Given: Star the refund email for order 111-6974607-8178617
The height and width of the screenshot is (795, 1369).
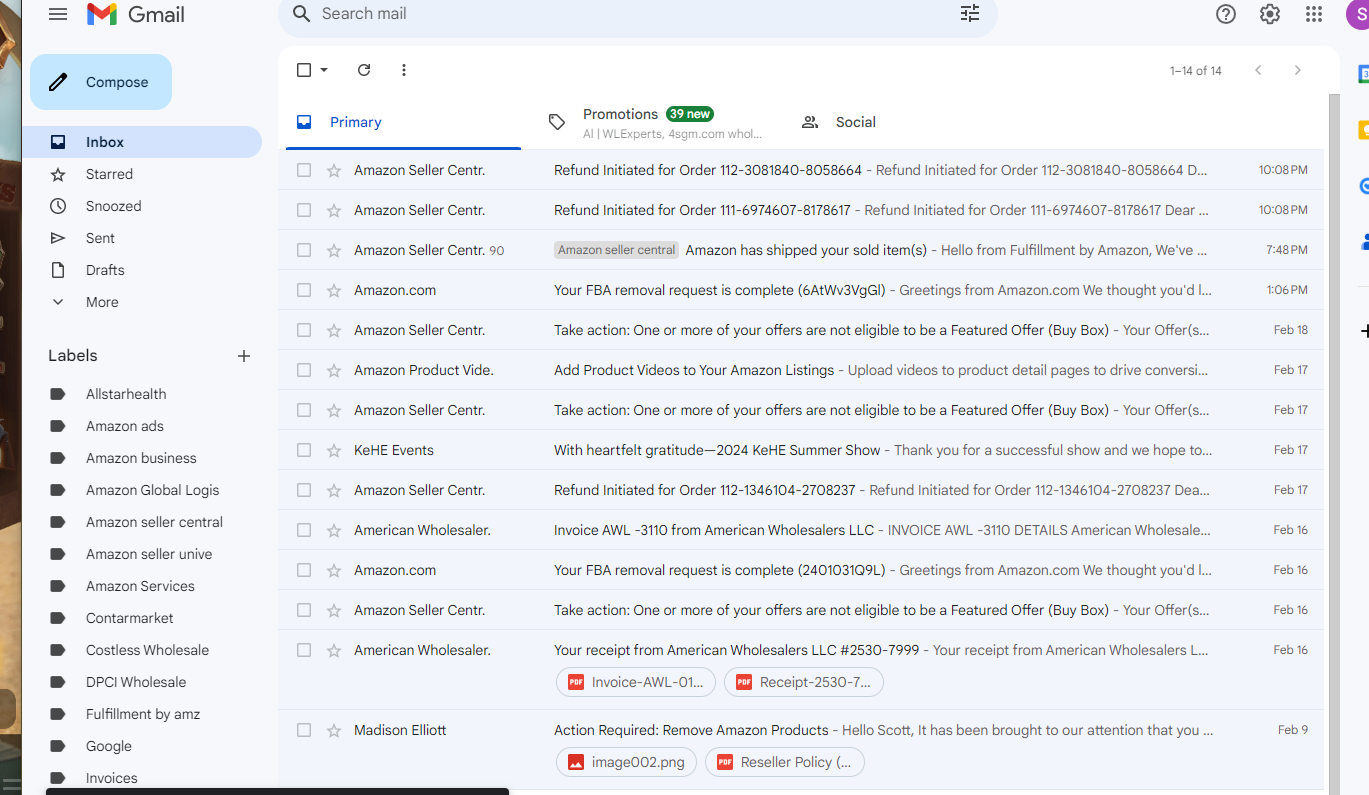Looking at the screenshot, I should [x=334, y=210].
